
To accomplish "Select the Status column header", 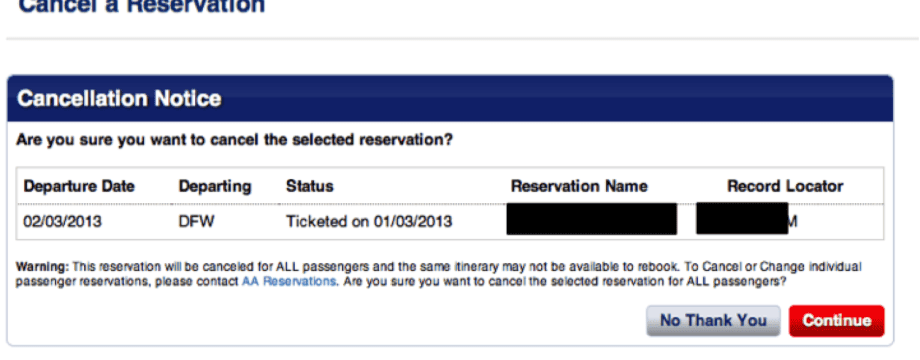I will (x=309, y=186).
